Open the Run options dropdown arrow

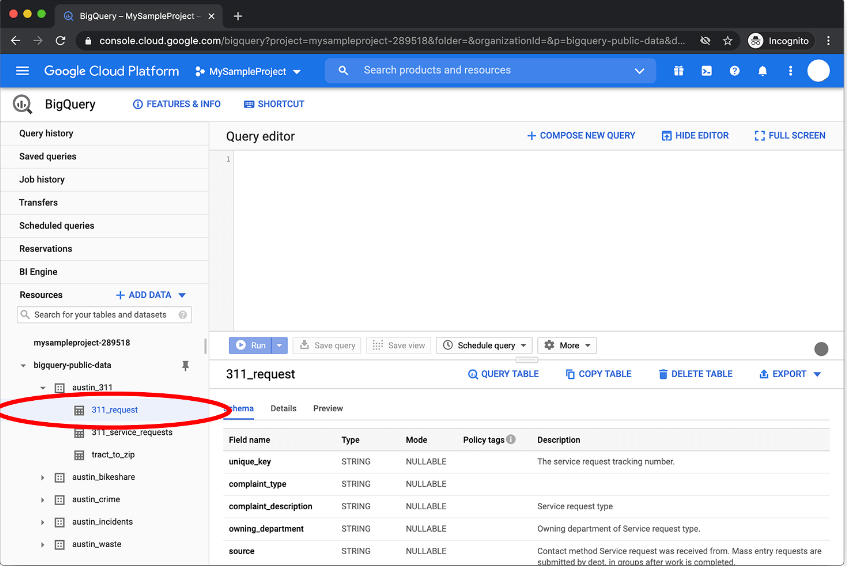coord(279,346)
